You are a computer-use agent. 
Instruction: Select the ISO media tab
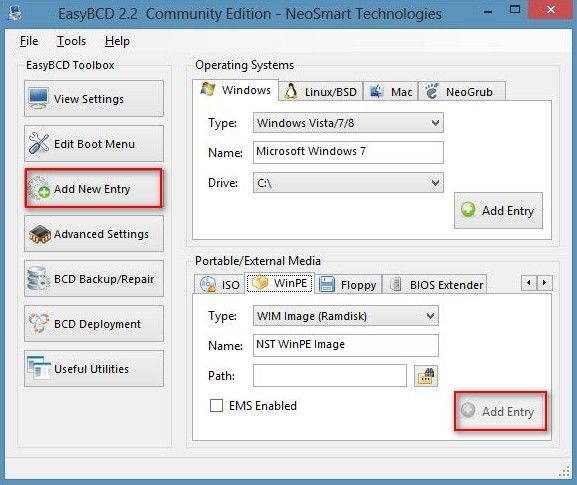(219, 284)
